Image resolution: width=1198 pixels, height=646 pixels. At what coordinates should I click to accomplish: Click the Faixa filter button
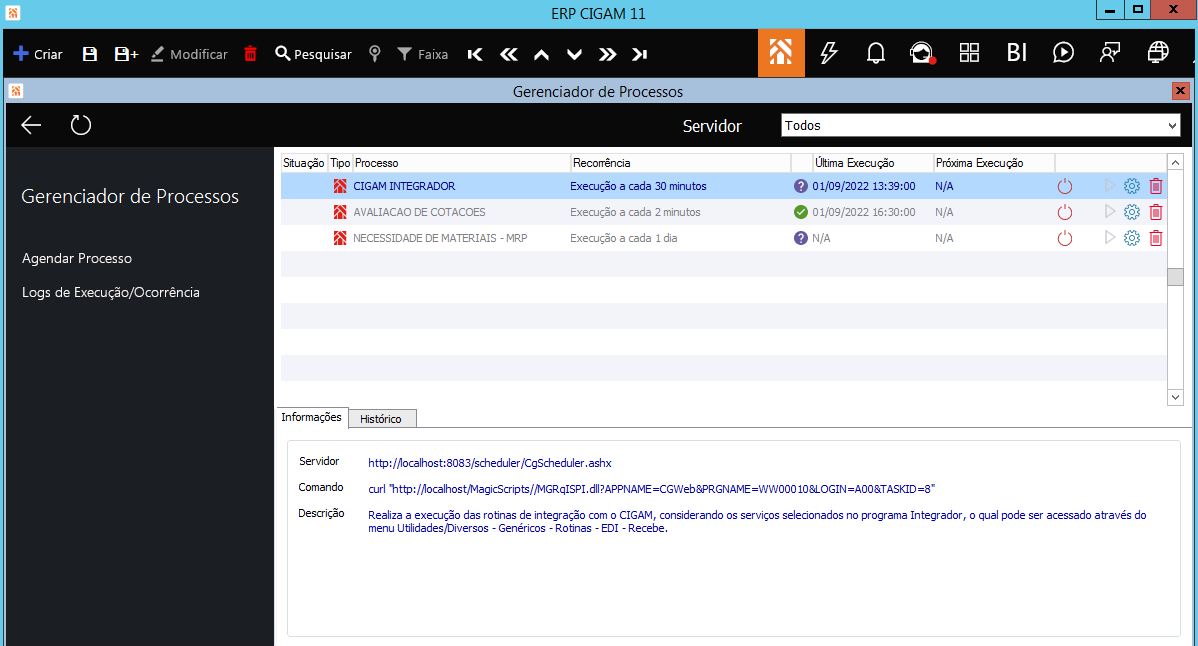pyautogui.click(x=422, y=54)
